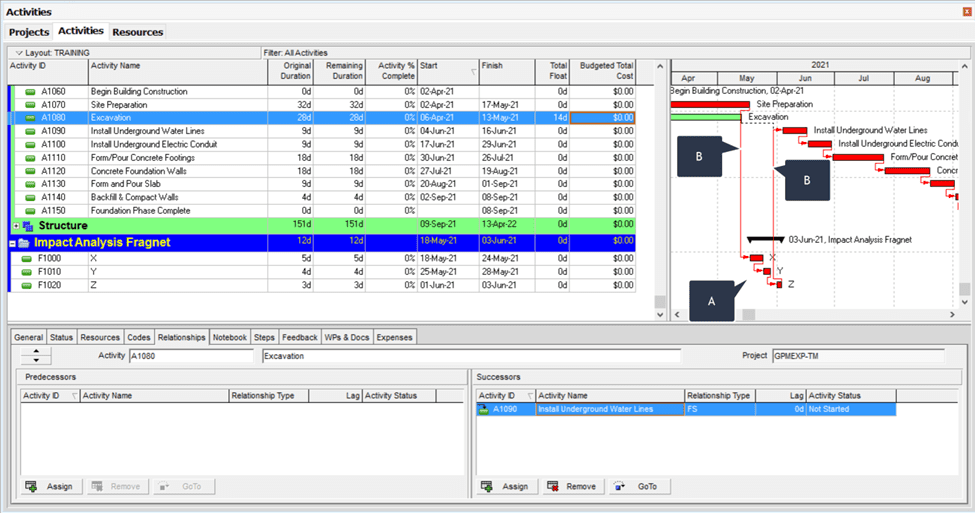
Task: Click the F1010 activity icon
Action: pyautogui.click(x=26, y=272)
